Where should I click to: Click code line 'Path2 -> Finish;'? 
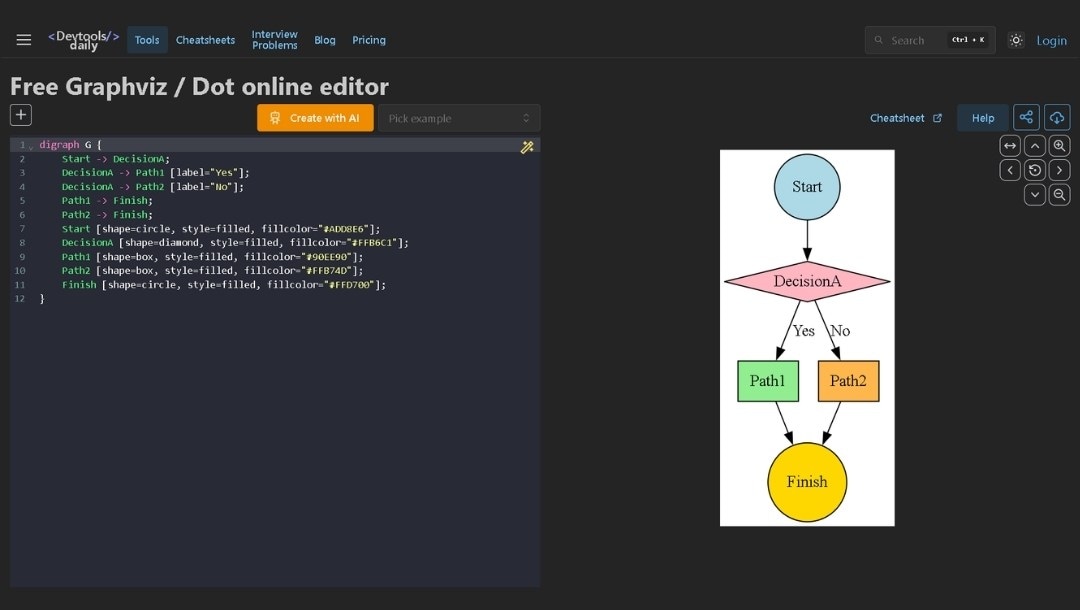pyautogui.click(x=107, y=215)
